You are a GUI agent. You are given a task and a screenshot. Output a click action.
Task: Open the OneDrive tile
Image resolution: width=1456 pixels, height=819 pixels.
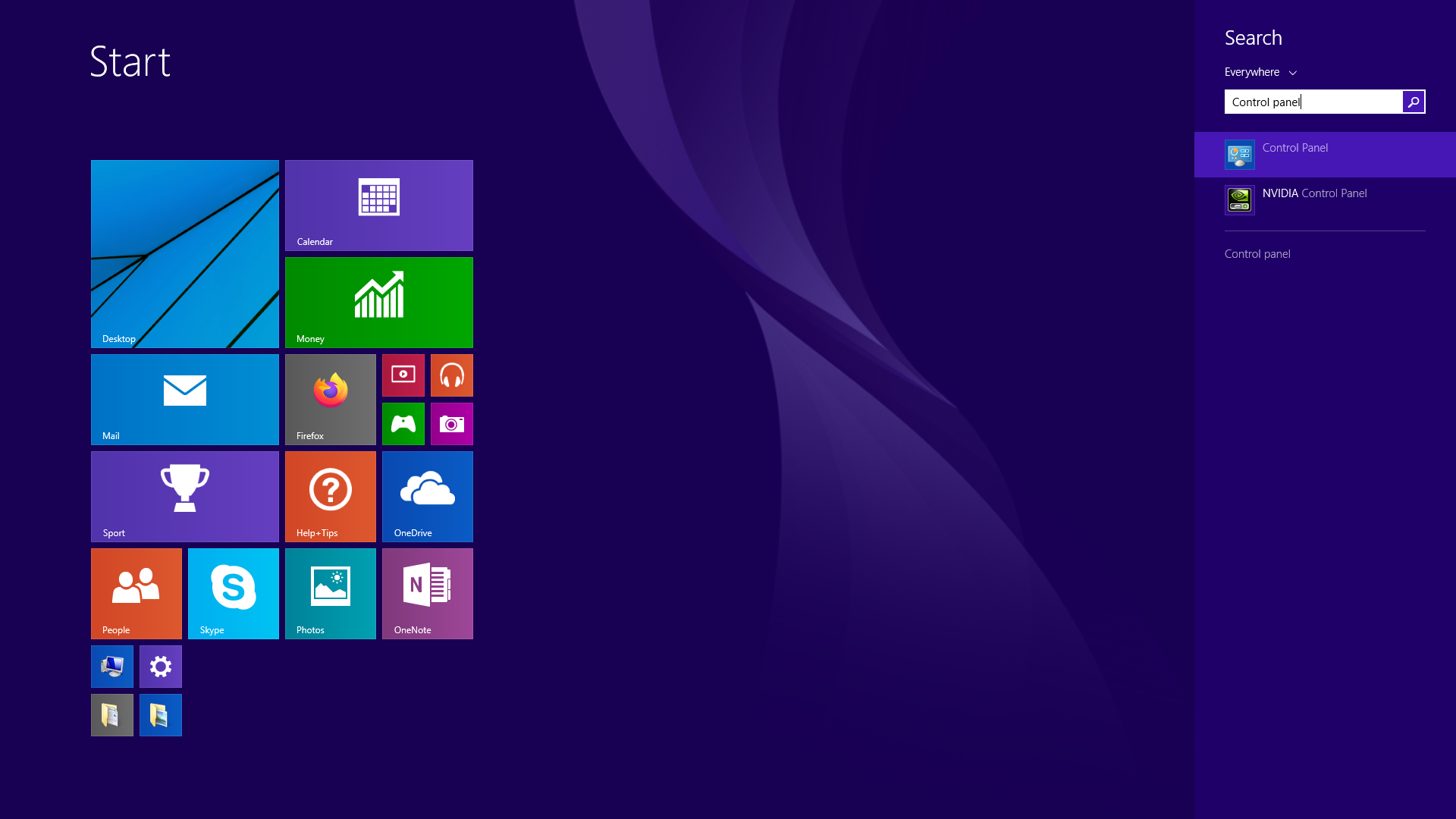click(427, 496)
